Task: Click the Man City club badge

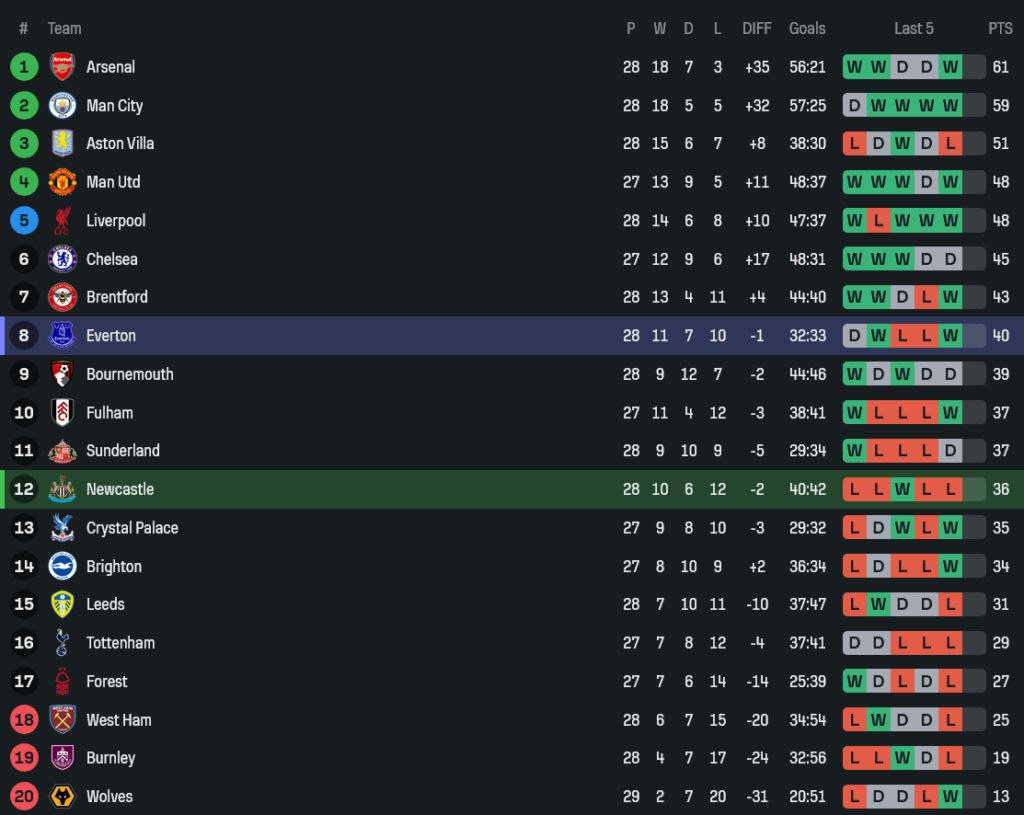Action: coord(62,105)
